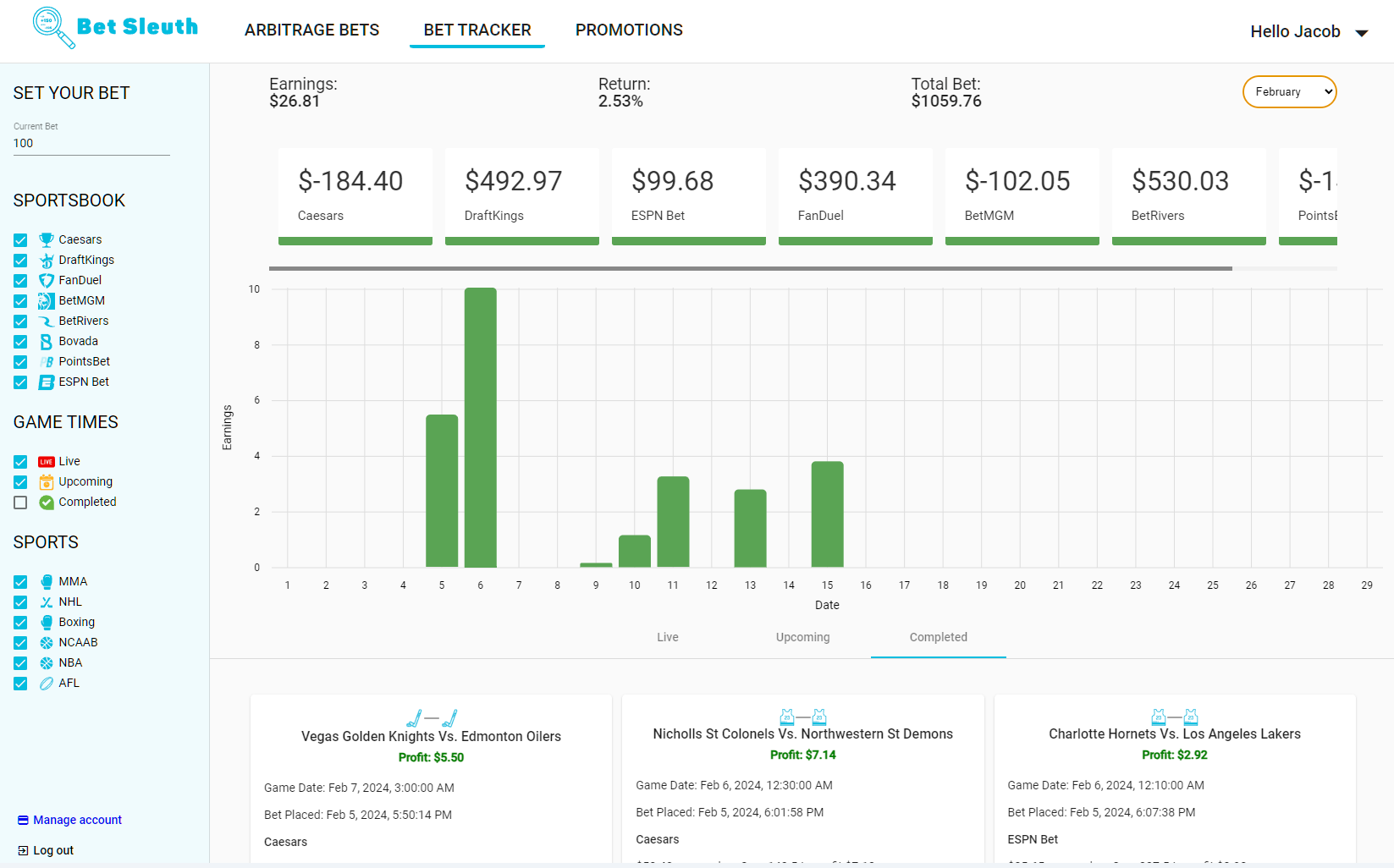
Task: Click the Current Bet input field
Action: point(91,143)
